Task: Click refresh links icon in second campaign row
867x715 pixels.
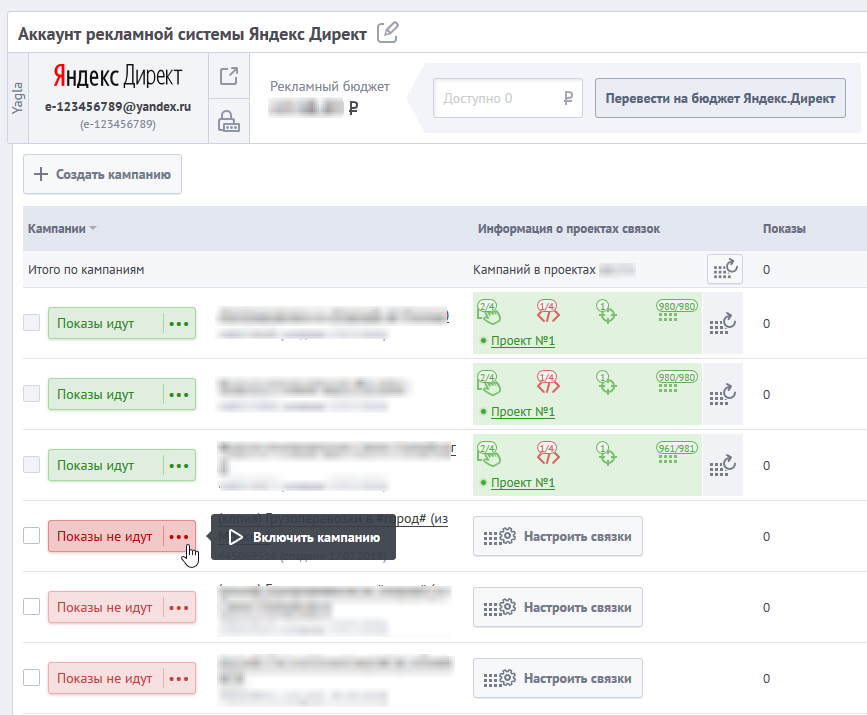Action: pos(723,394)
